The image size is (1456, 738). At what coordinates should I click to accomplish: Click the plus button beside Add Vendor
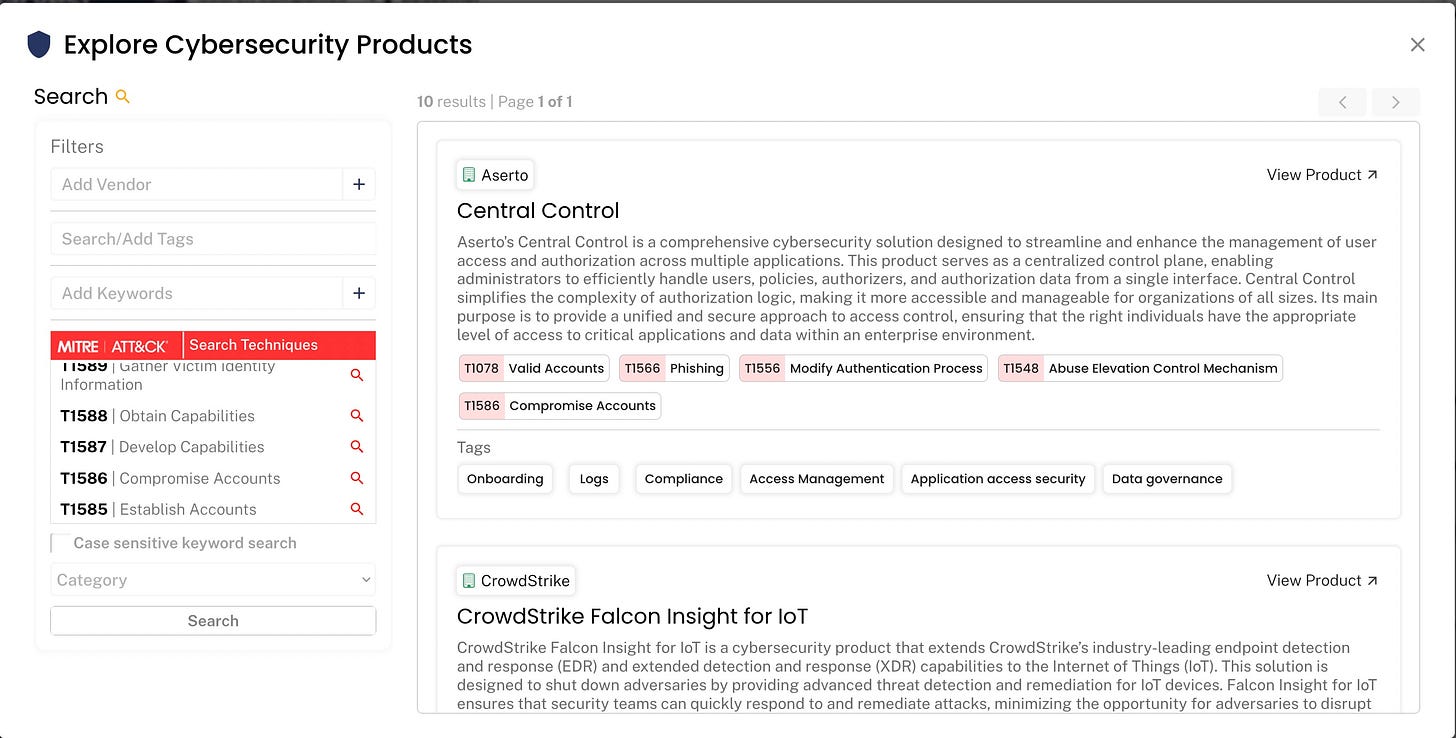click(359, 184)
